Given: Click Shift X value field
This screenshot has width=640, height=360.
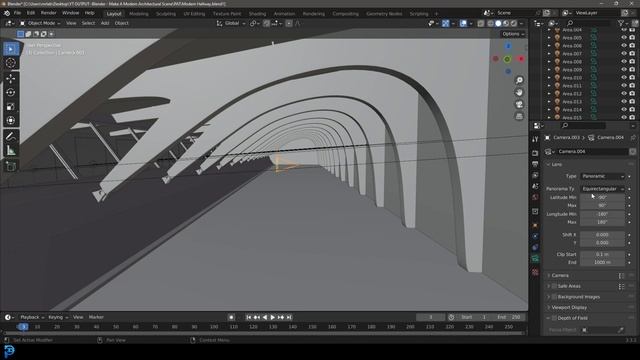Looking at the screenshot, I should pyautogui.click(x=602, y=235).
